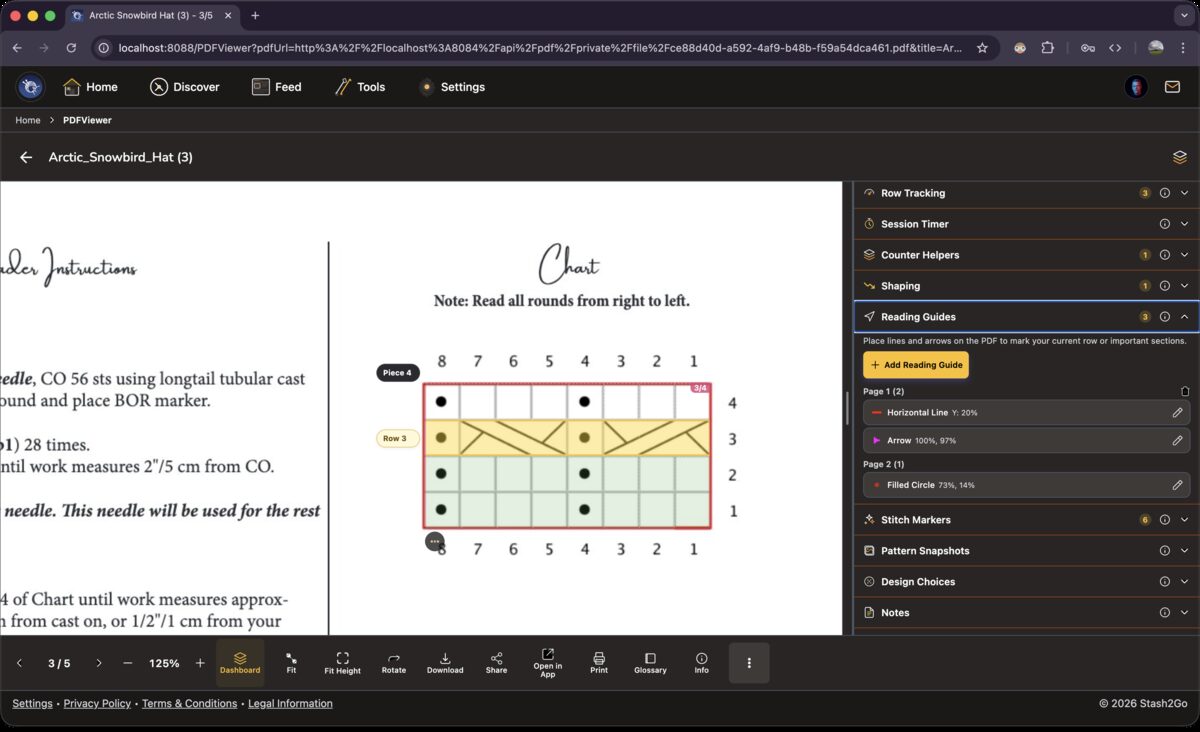The width and height of the screenshot is (1200, 732).
Task: Open the Glossary from the bottom toolbar
Action: [x=650, y=662]
